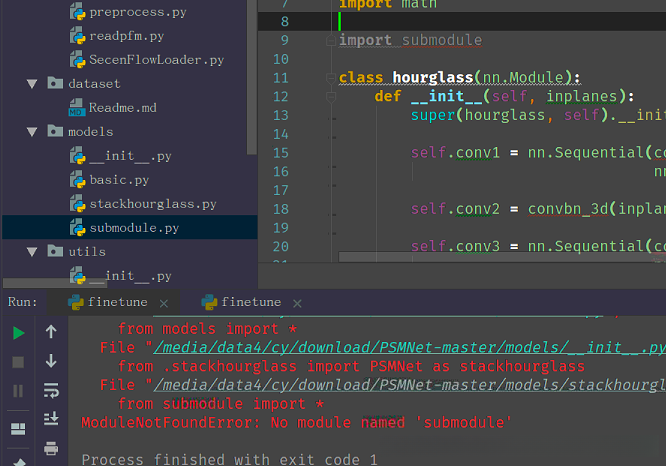Collapse the utils folder
The height and width of the screenshot is (466, 666).
[32, 251]
